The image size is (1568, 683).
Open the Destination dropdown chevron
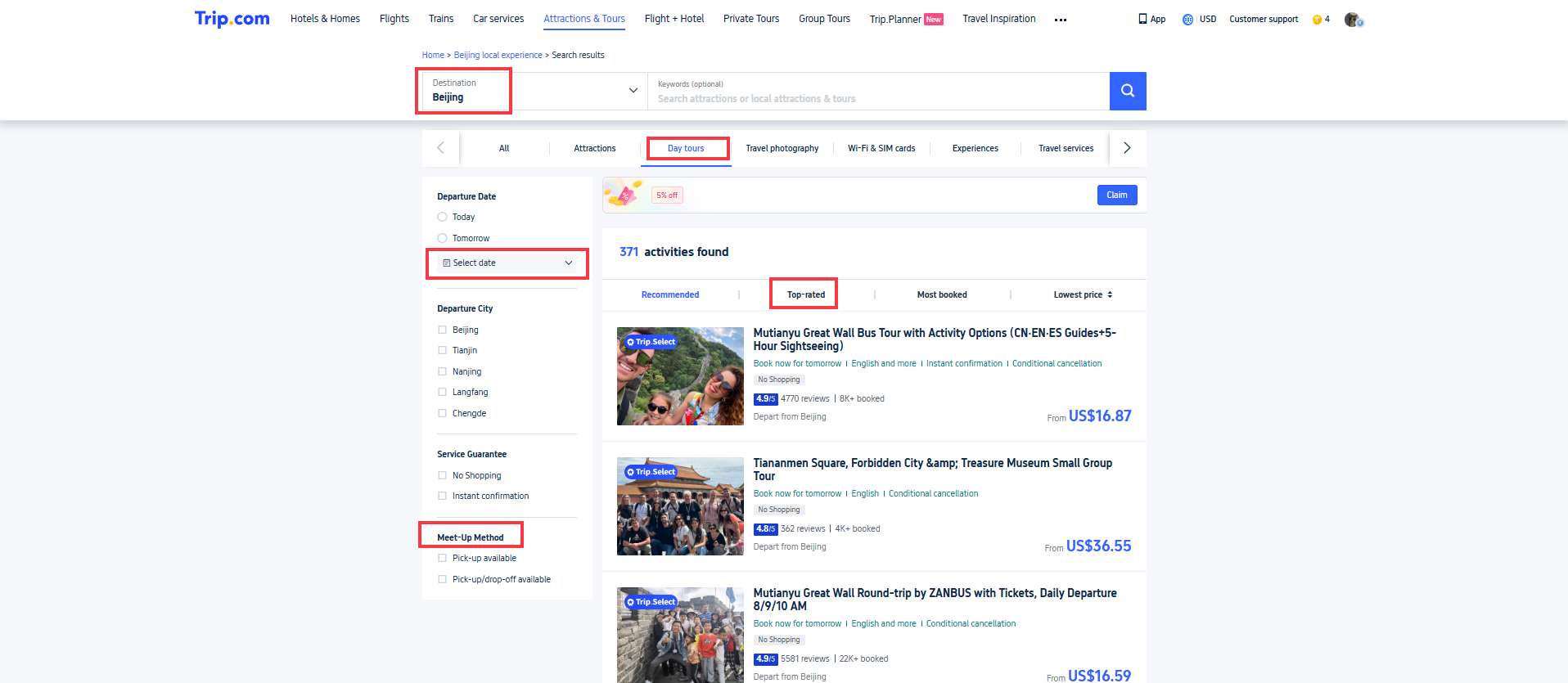tap(633, 91)
